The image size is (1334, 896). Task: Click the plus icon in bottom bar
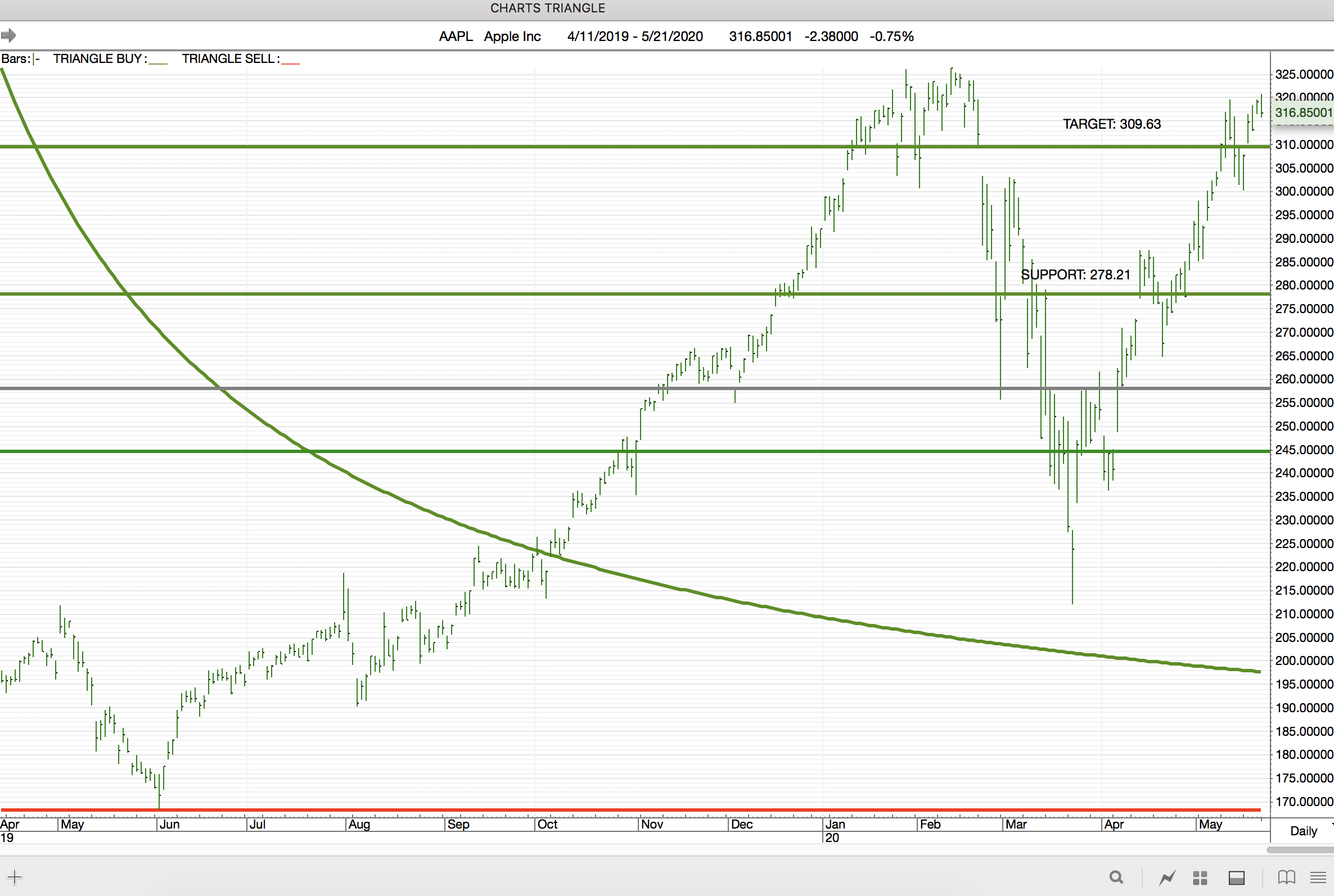15,877
